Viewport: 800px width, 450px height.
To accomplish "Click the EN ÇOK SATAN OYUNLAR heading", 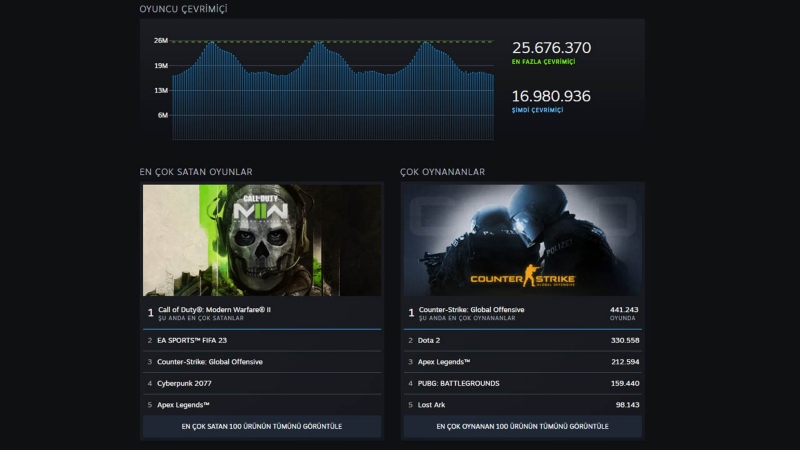I will (196, 172).
